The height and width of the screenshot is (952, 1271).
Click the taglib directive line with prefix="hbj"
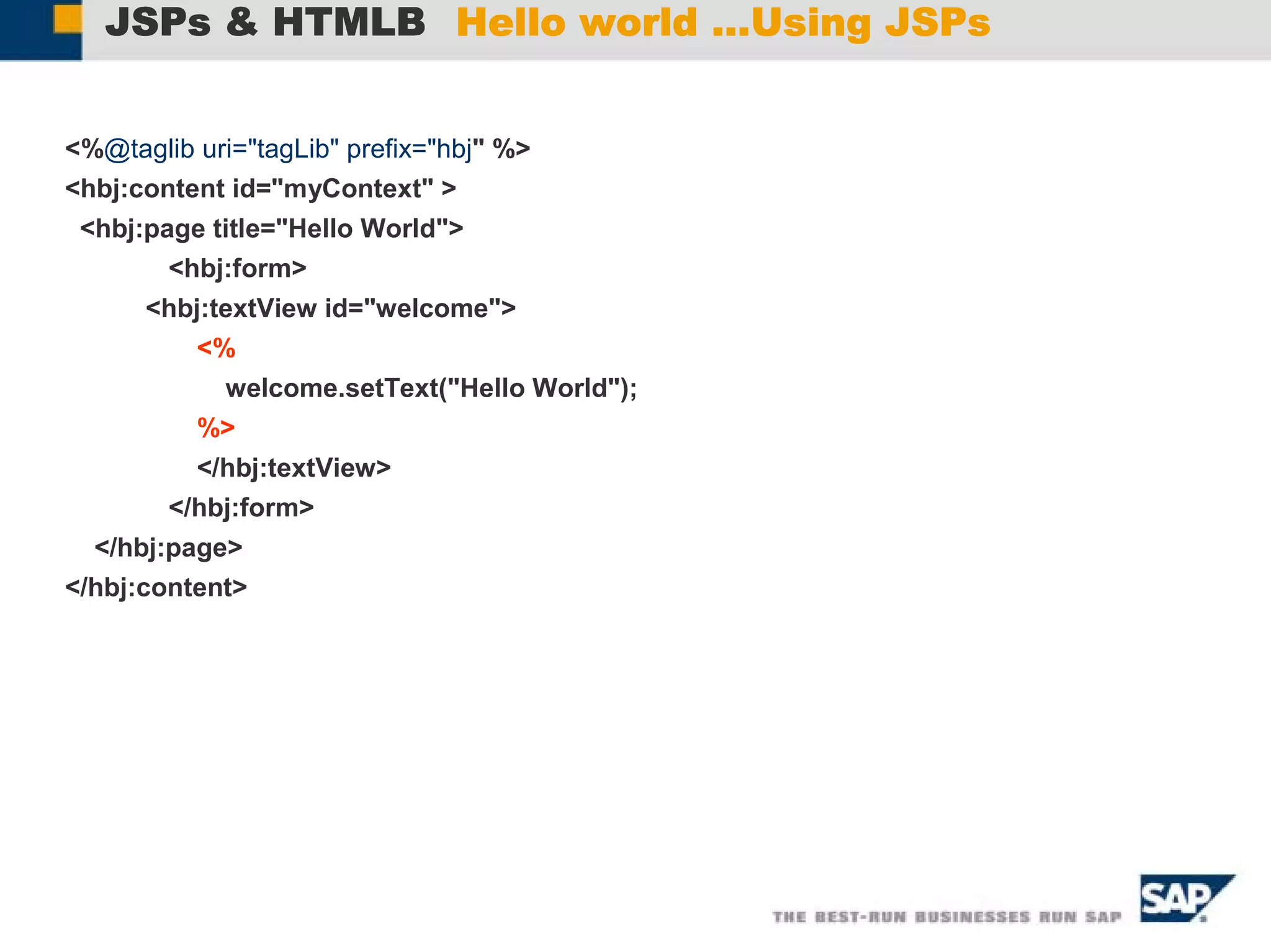click(298, 149)
